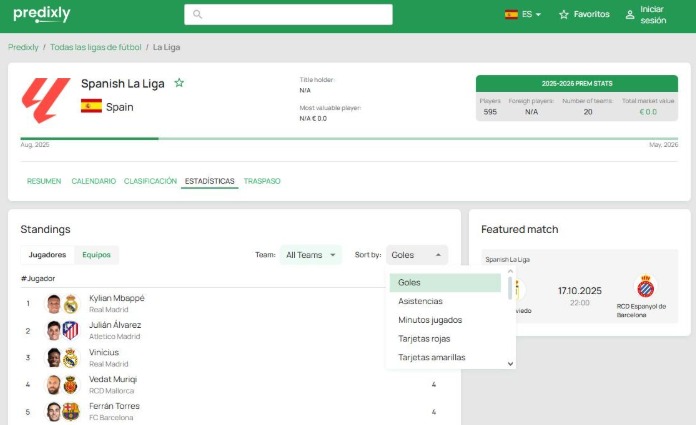The image size is (696, 425).
Task: Click Kylian Mbappé's player photo
Action: click(x=54, y=304)
